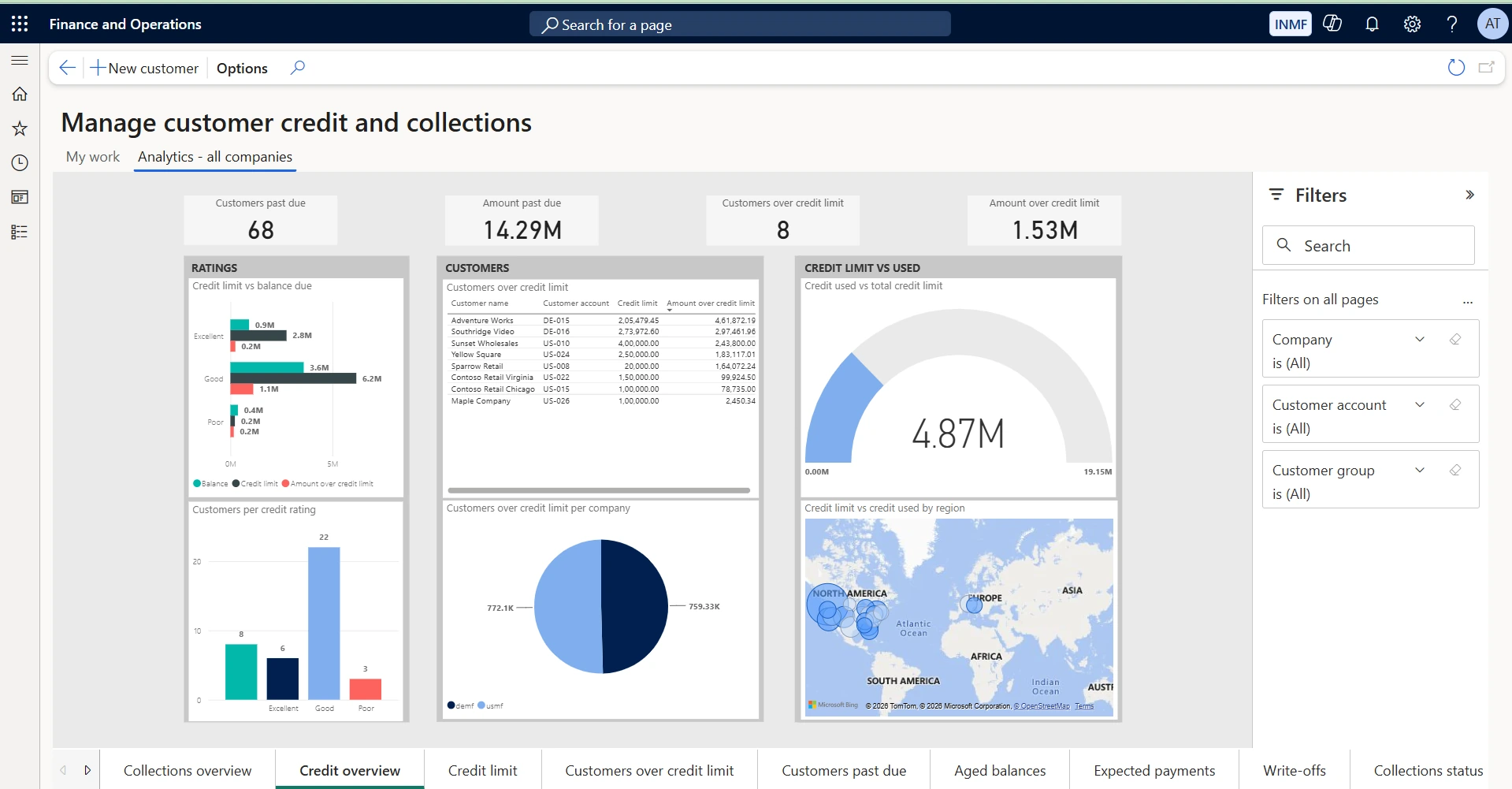This screenshot has height=789, width=1512.
Task: Open in new window icon
Action: point(1487,68)
